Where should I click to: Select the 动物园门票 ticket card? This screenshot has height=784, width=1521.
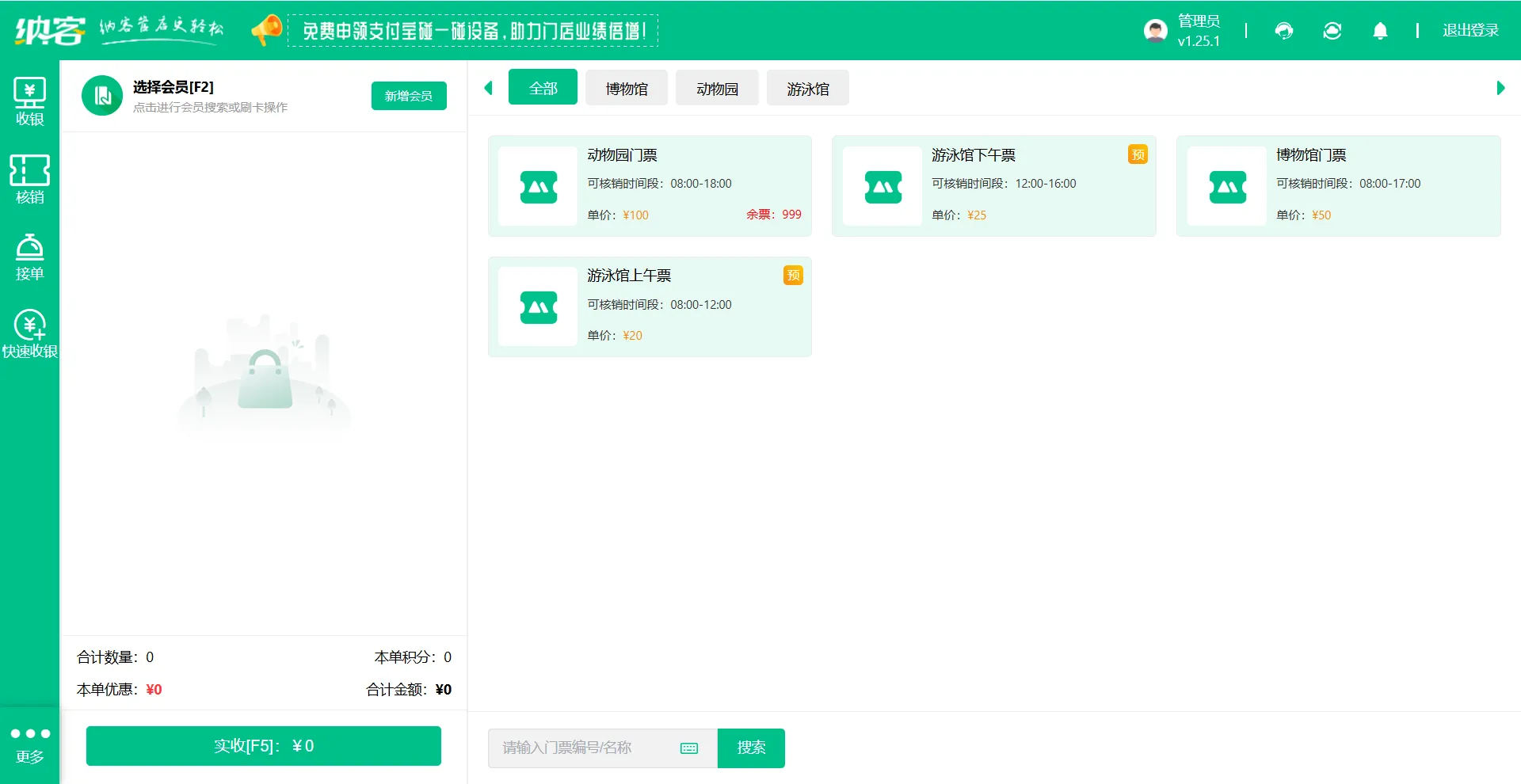[x=650, y=186]
